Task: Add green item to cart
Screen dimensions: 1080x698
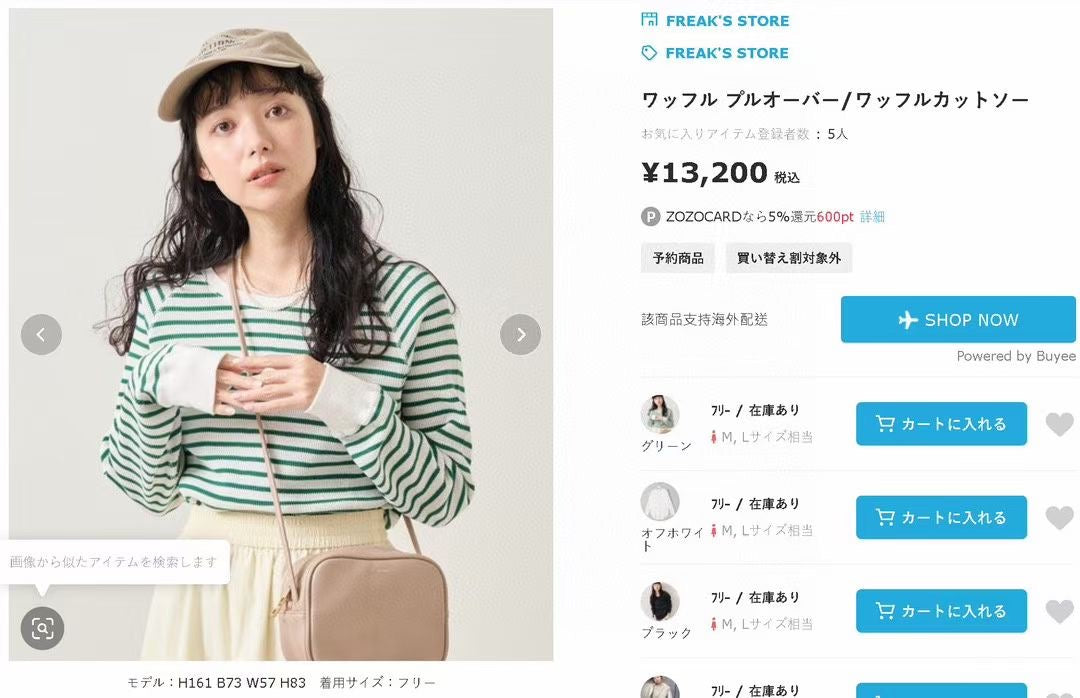Action: pos(941,424)
